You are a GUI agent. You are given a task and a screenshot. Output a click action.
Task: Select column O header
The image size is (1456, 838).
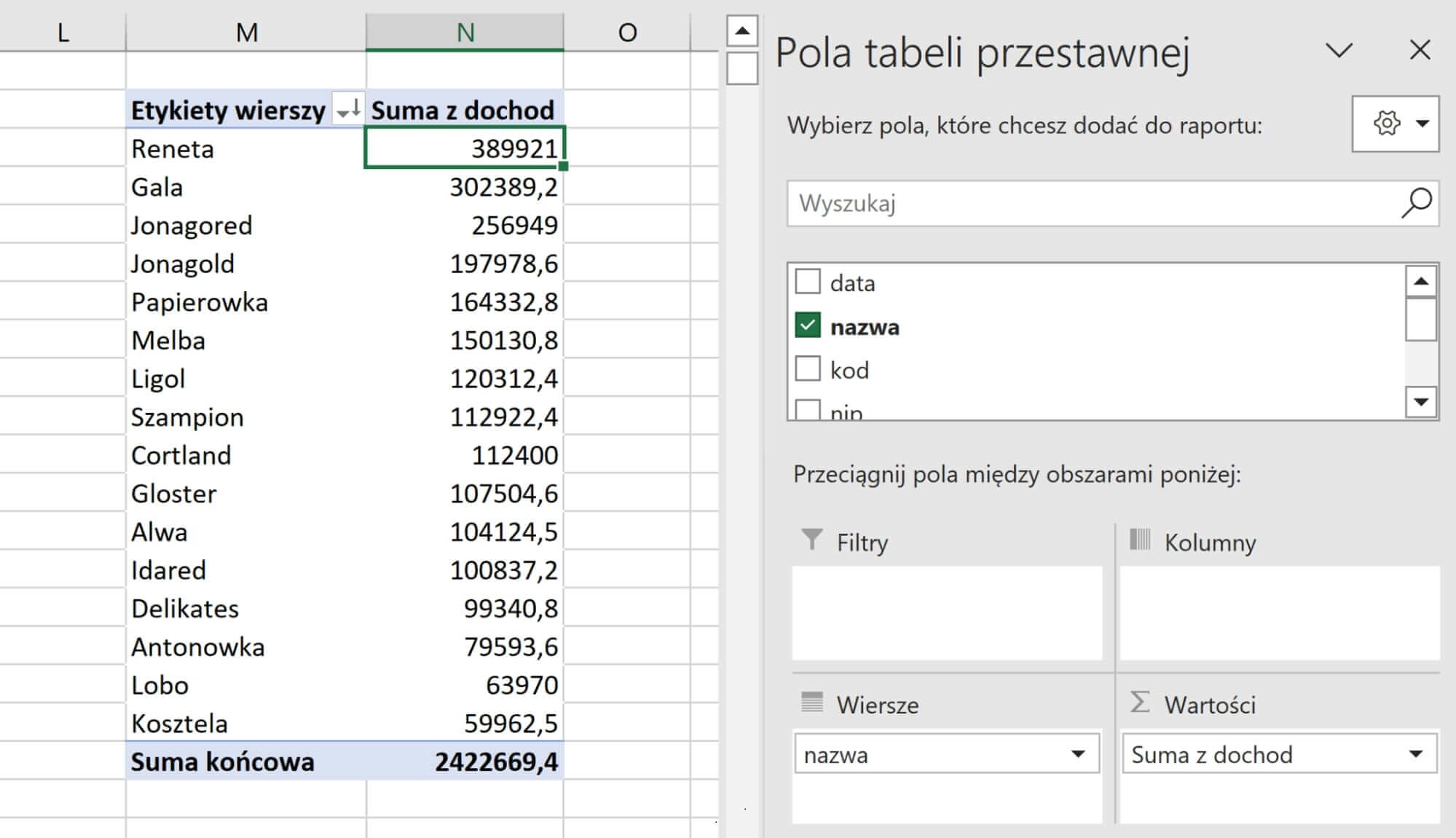tap(627, 33)
